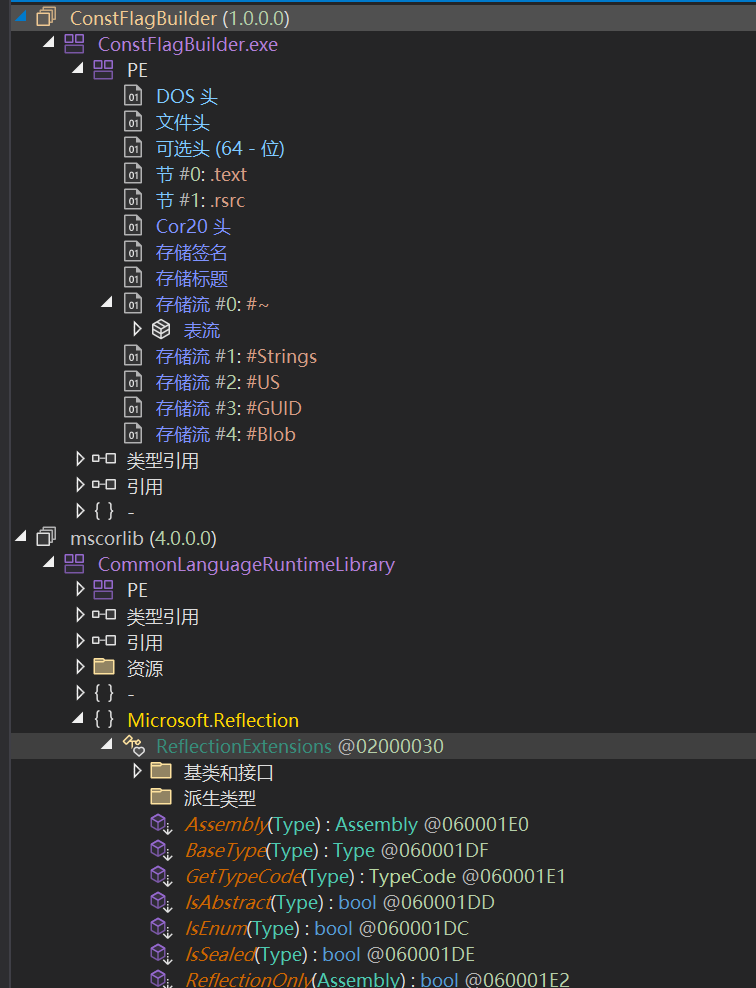Expand the 基类和接口 folder
This screenshot has height=988, width=756.
coord(138,772)
